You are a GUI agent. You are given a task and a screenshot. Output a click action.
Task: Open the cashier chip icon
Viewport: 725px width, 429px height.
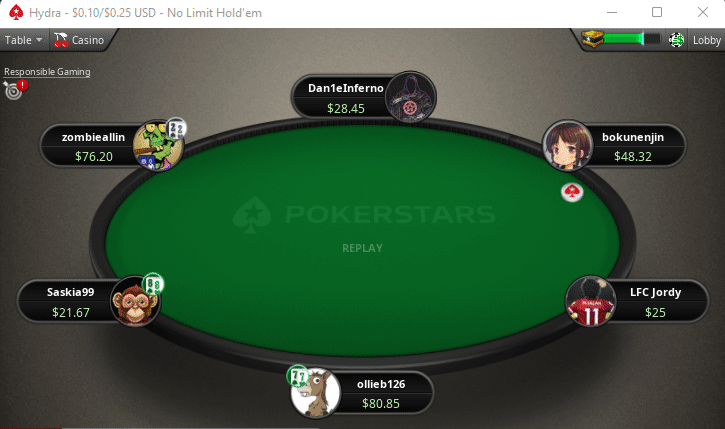(x=676, y=40)
